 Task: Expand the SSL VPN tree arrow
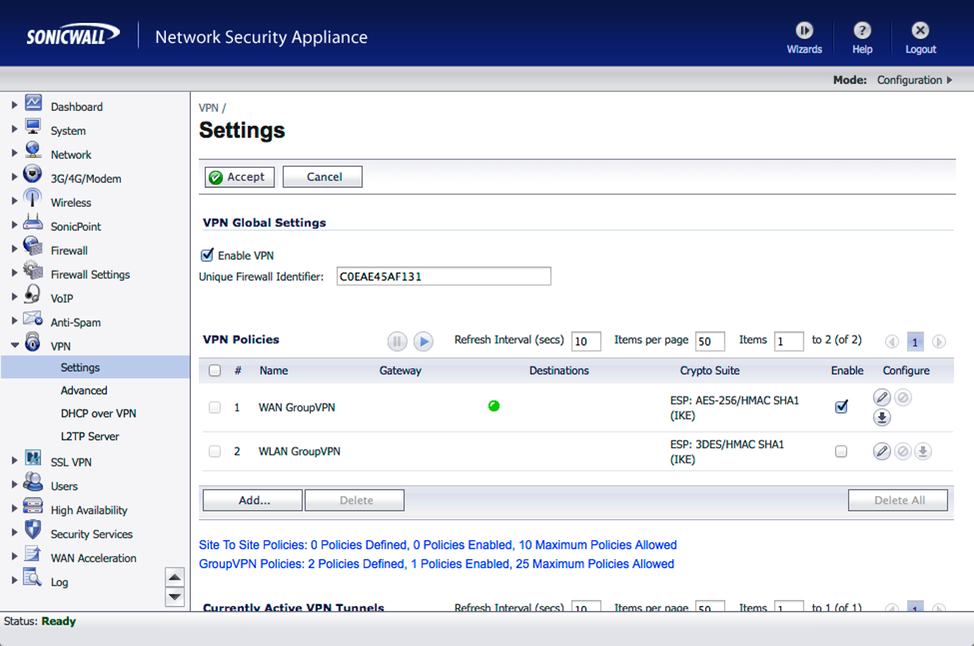pos(14,460)
